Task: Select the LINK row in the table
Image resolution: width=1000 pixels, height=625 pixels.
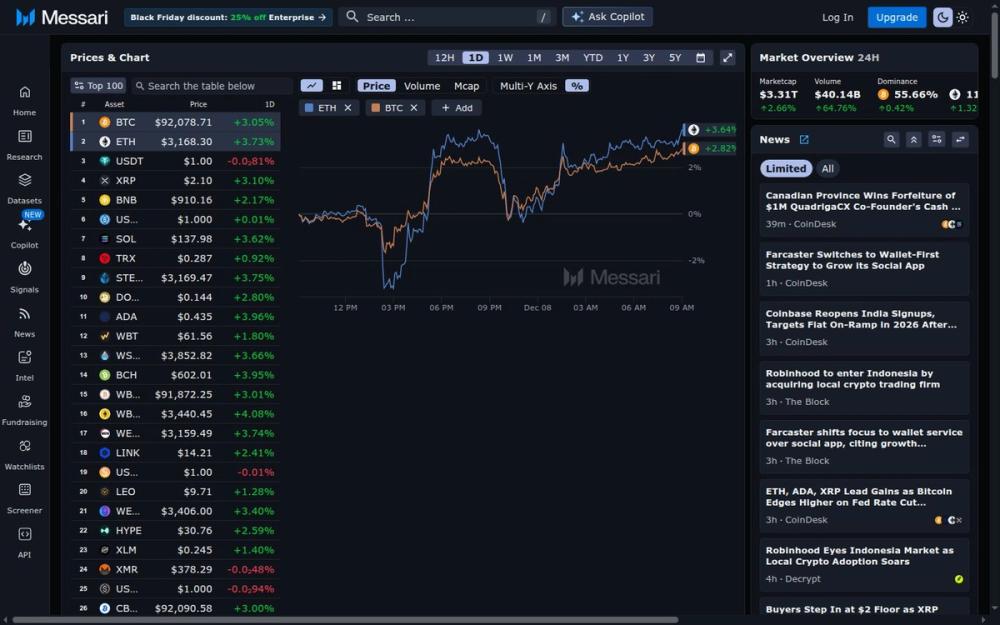Action: click(175, 453)
